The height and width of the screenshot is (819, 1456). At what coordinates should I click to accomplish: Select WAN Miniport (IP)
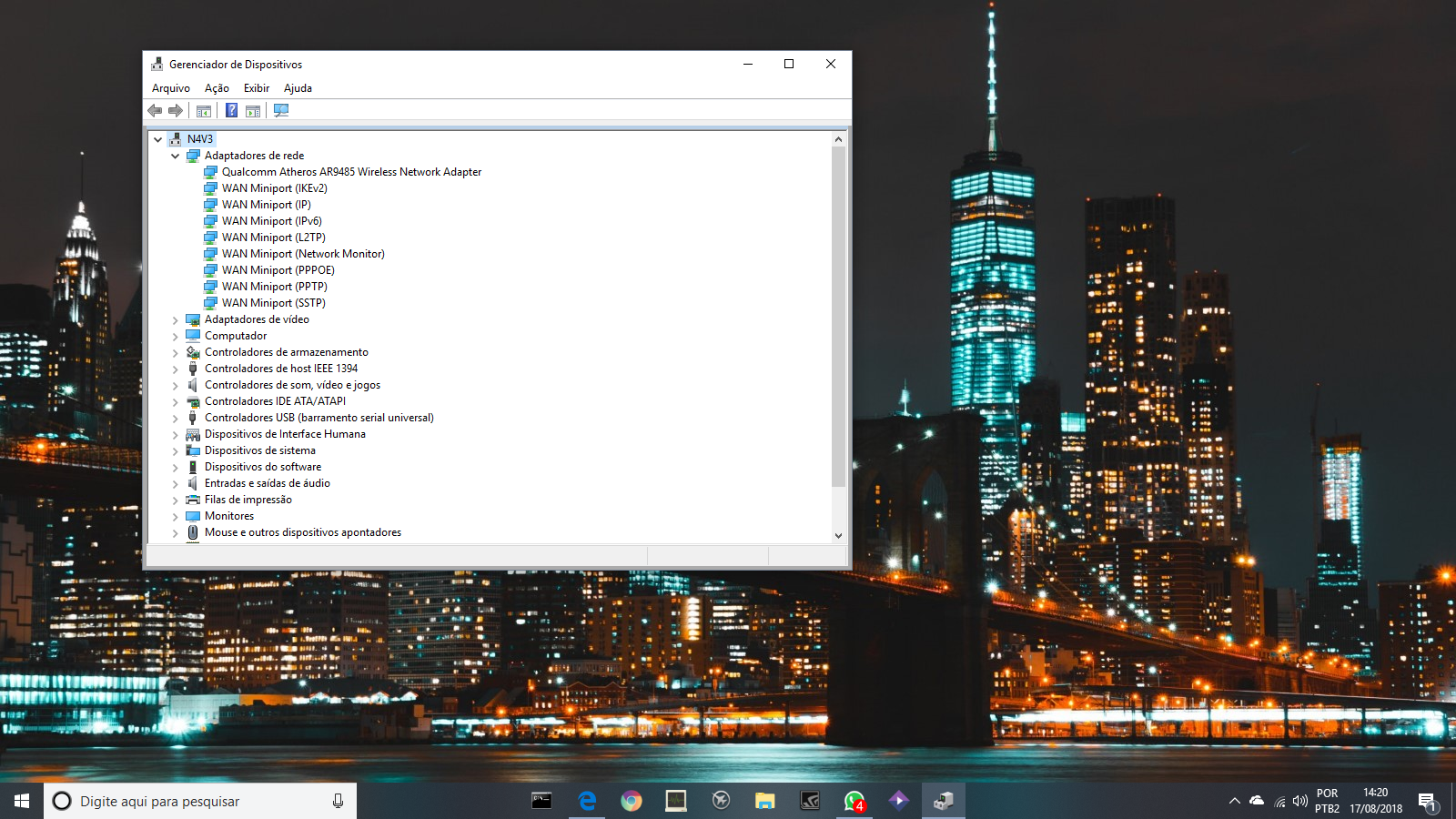tap(266, 205)
